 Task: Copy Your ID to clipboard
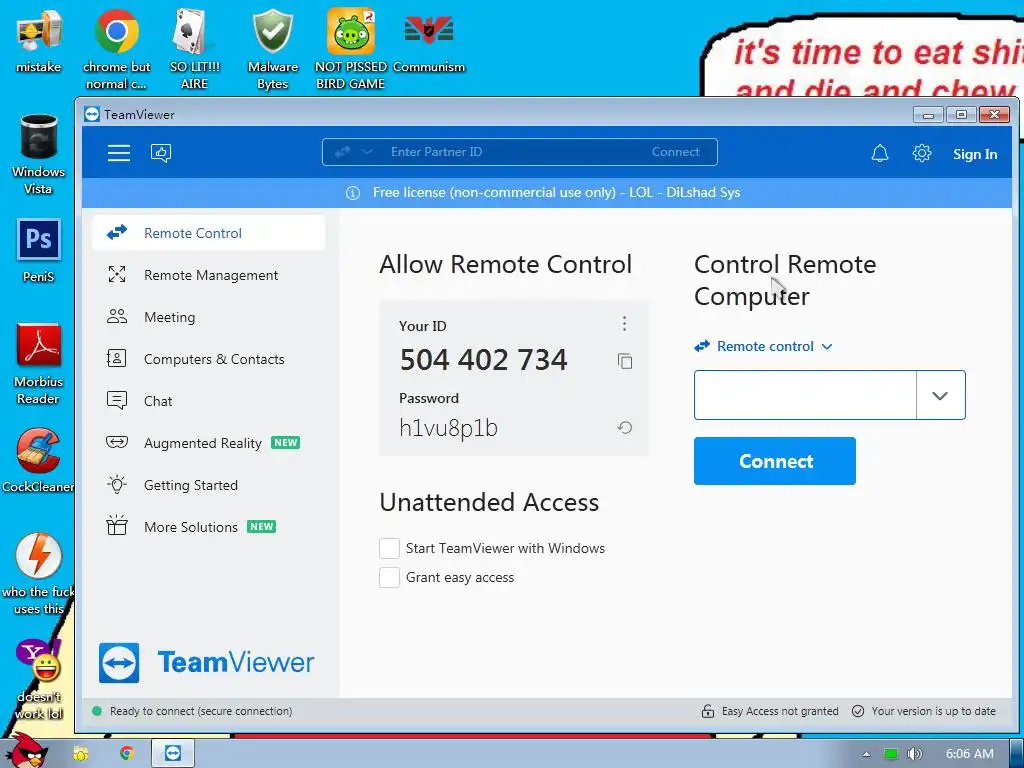click(624, 361)
